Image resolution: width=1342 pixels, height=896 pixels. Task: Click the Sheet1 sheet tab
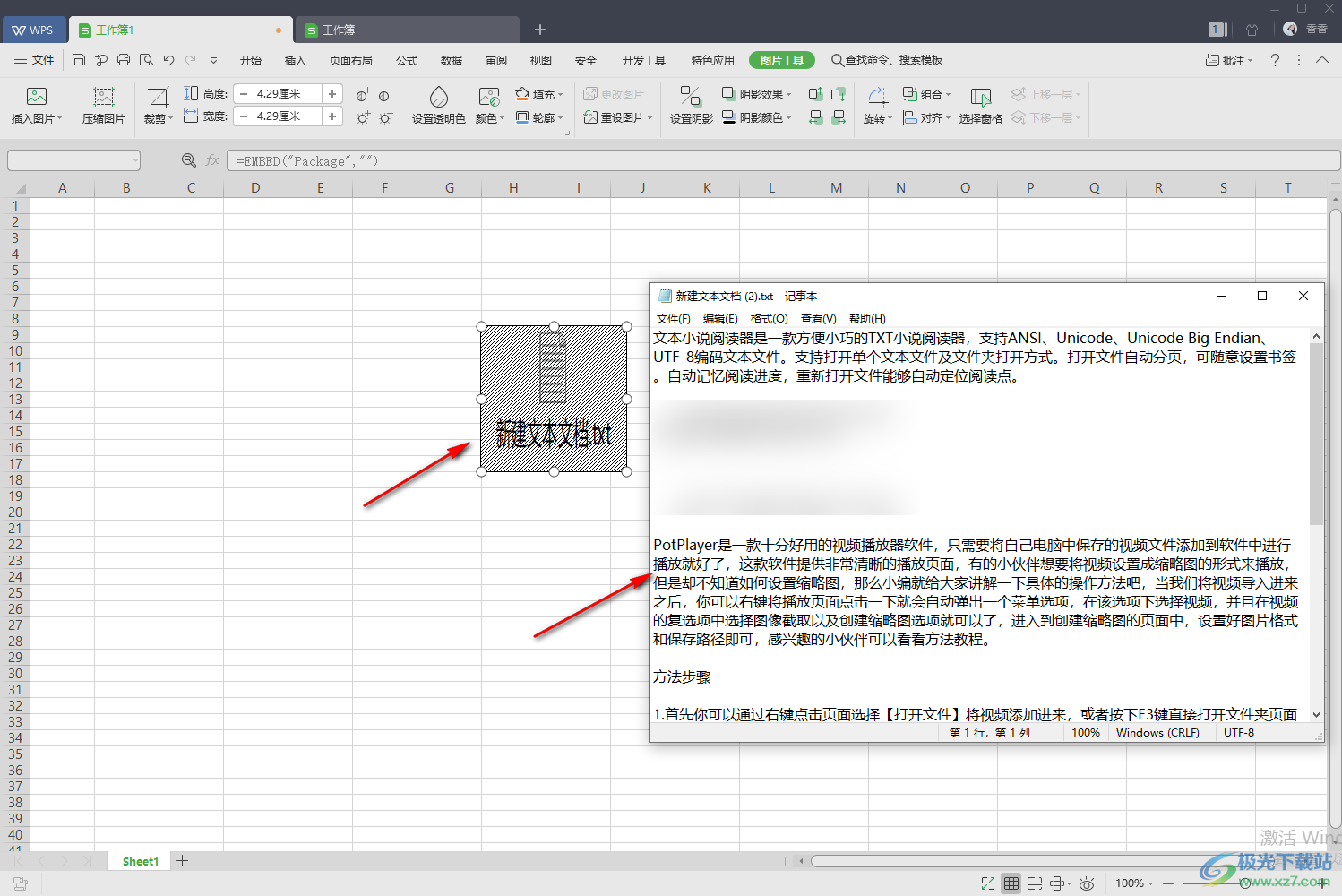pos(141,861)
